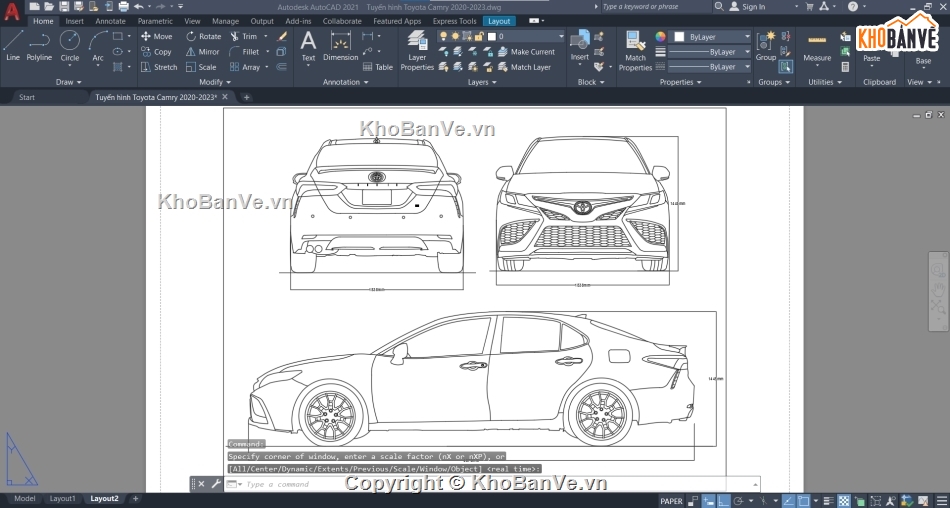Open the Insert ribbon tab
This screenshot has height=508, width=950.
[75, 21]
